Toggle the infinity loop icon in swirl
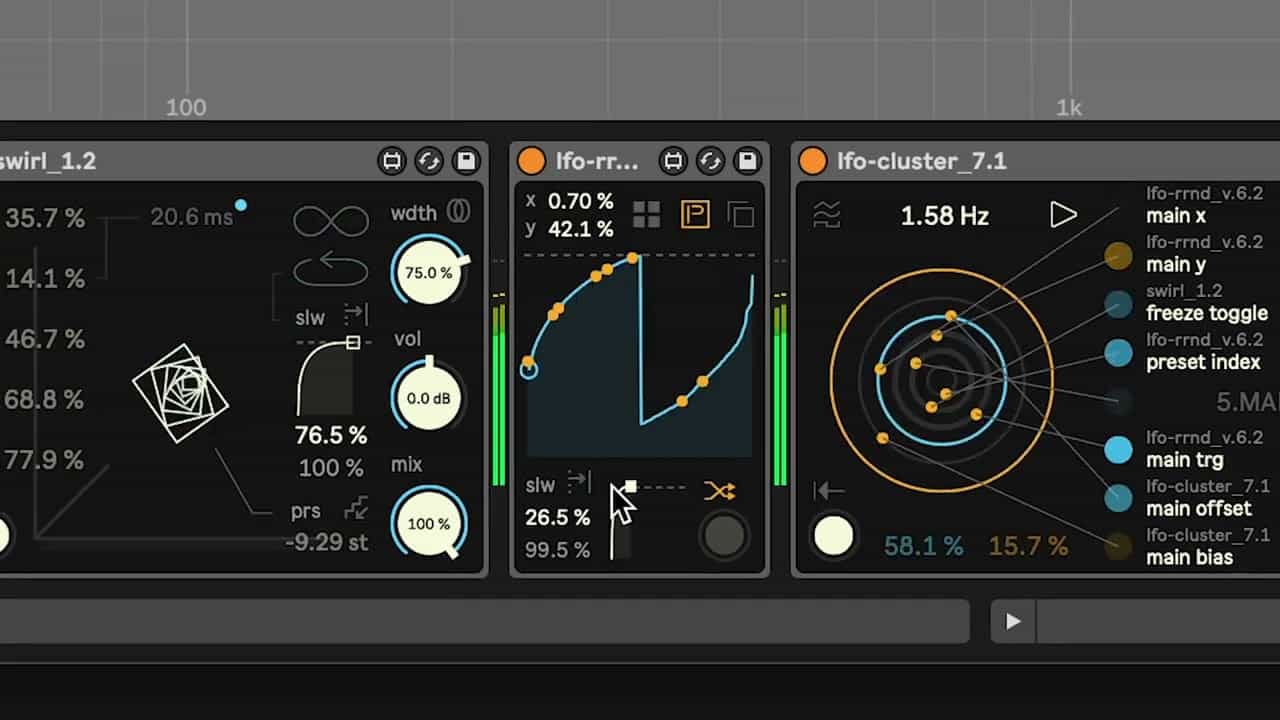This screenshot has width=1280, height=720. [331, 220]
